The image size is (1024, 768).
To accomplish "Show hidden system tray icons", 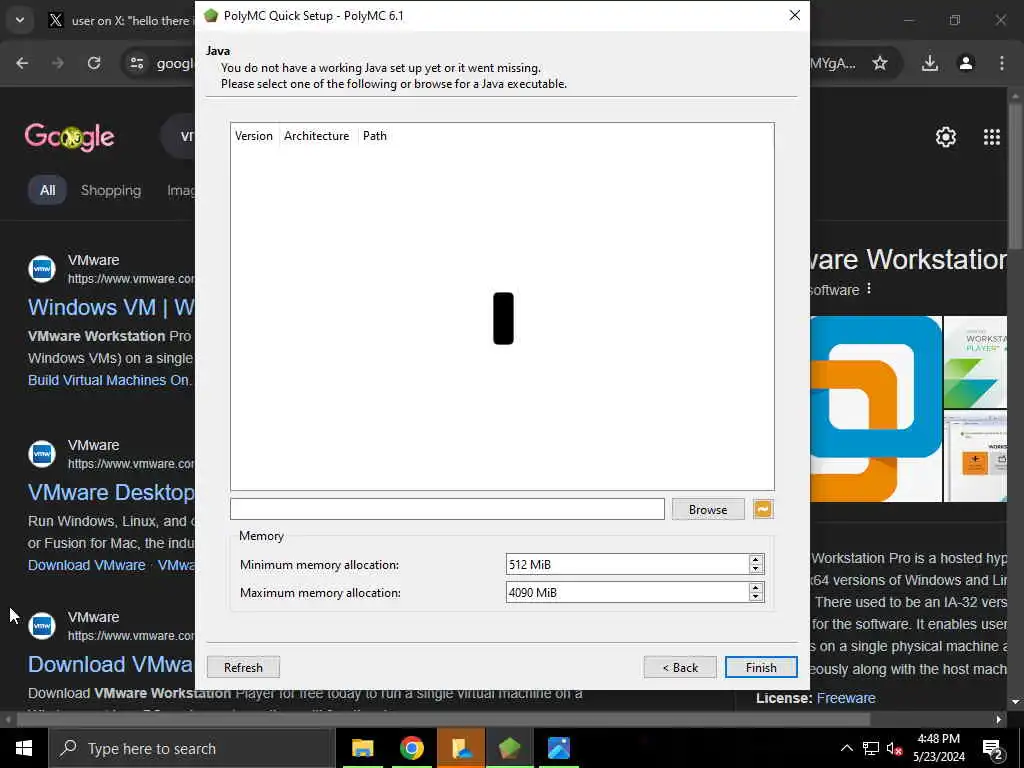I will click(846, 748).
